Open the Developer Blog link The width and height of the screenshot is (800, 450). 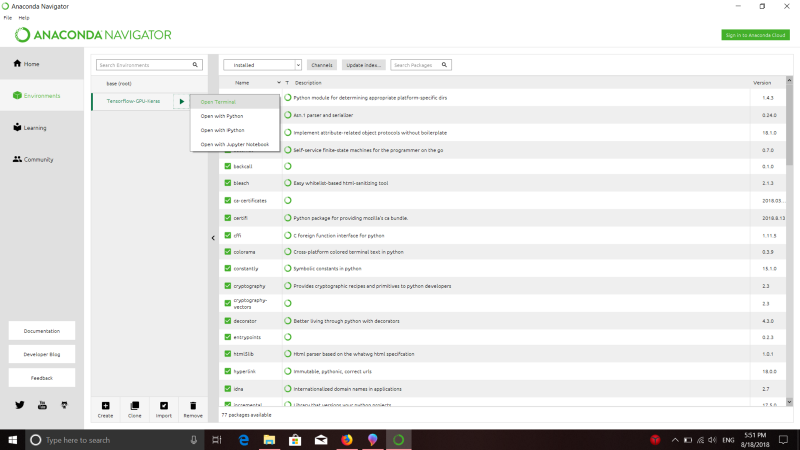(x=42, y=354)
